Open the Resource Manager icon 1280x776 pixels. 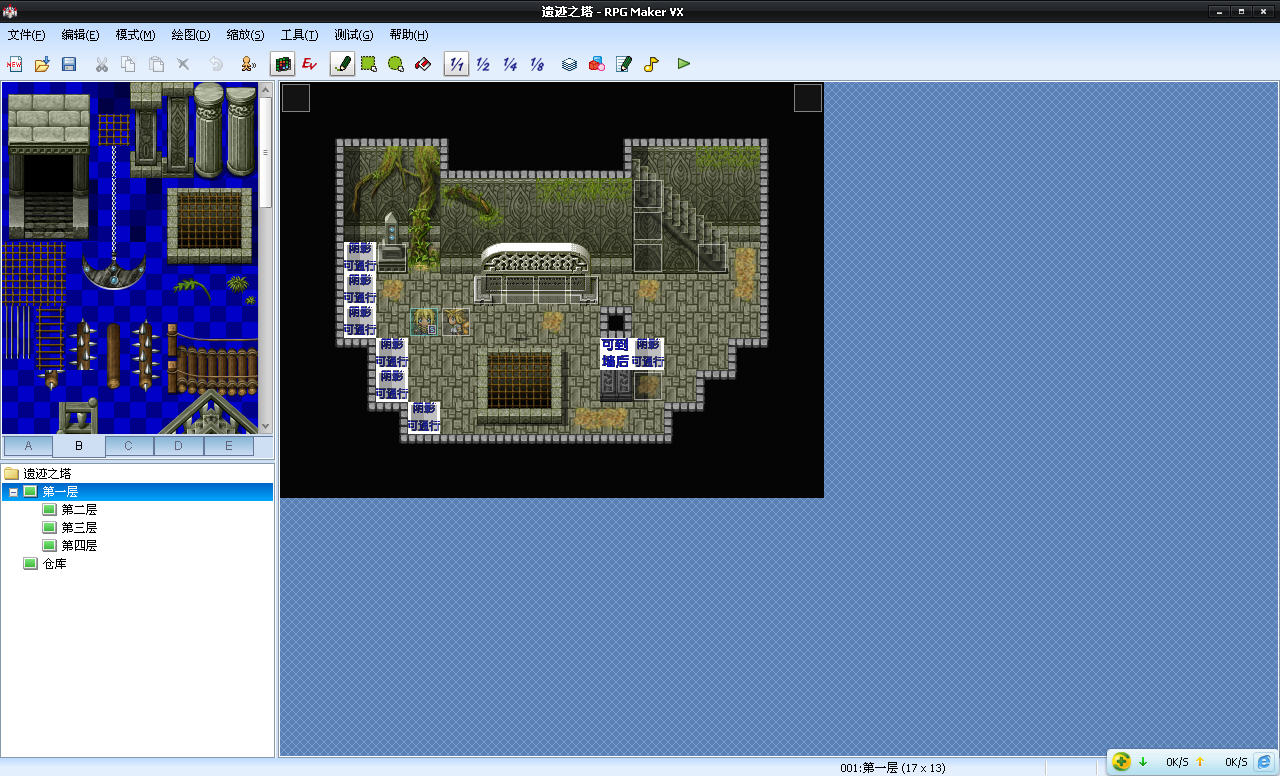597,64
